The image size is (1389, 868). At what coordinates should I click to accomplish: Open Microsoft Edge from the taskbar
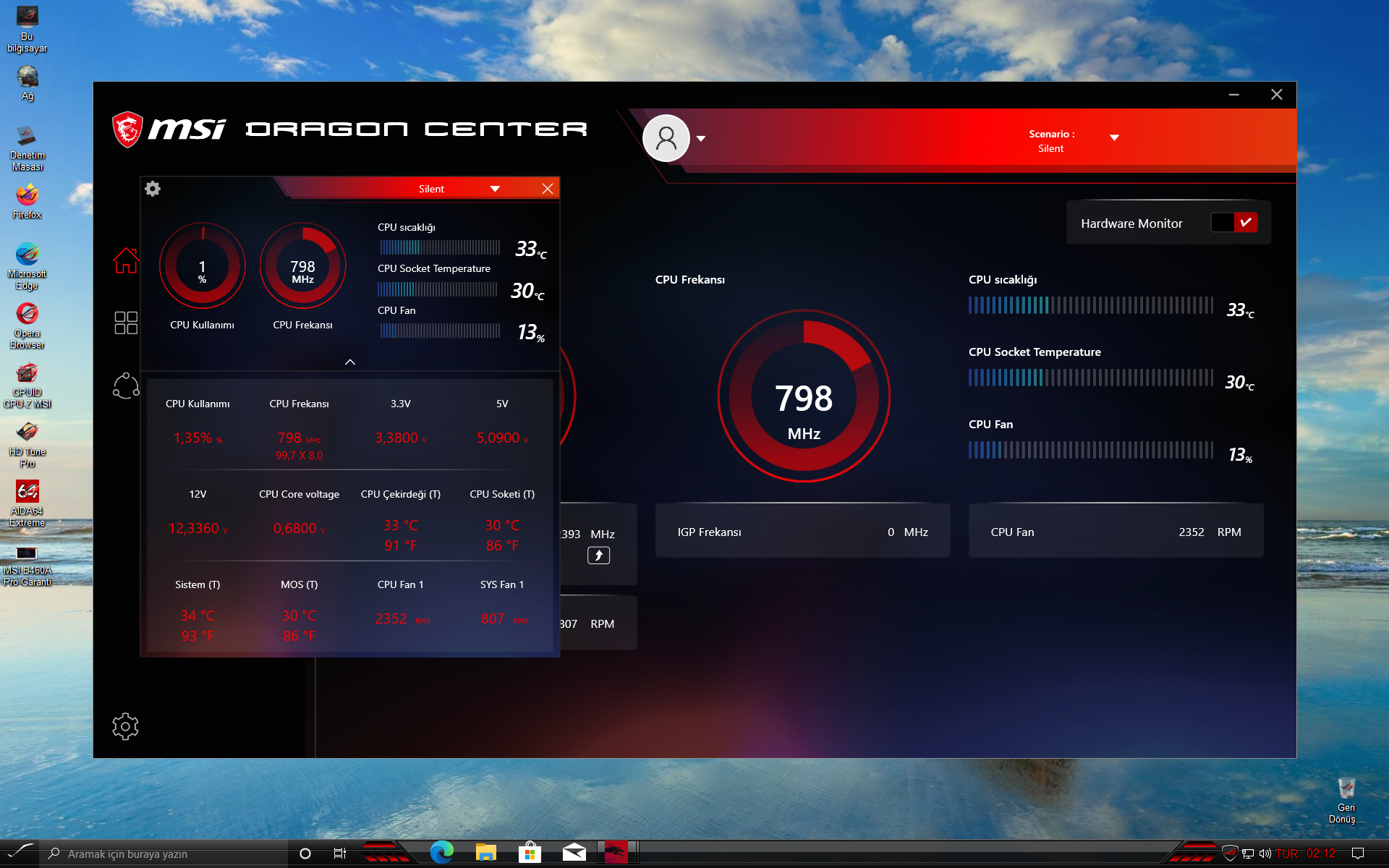[x=442, y=853]
